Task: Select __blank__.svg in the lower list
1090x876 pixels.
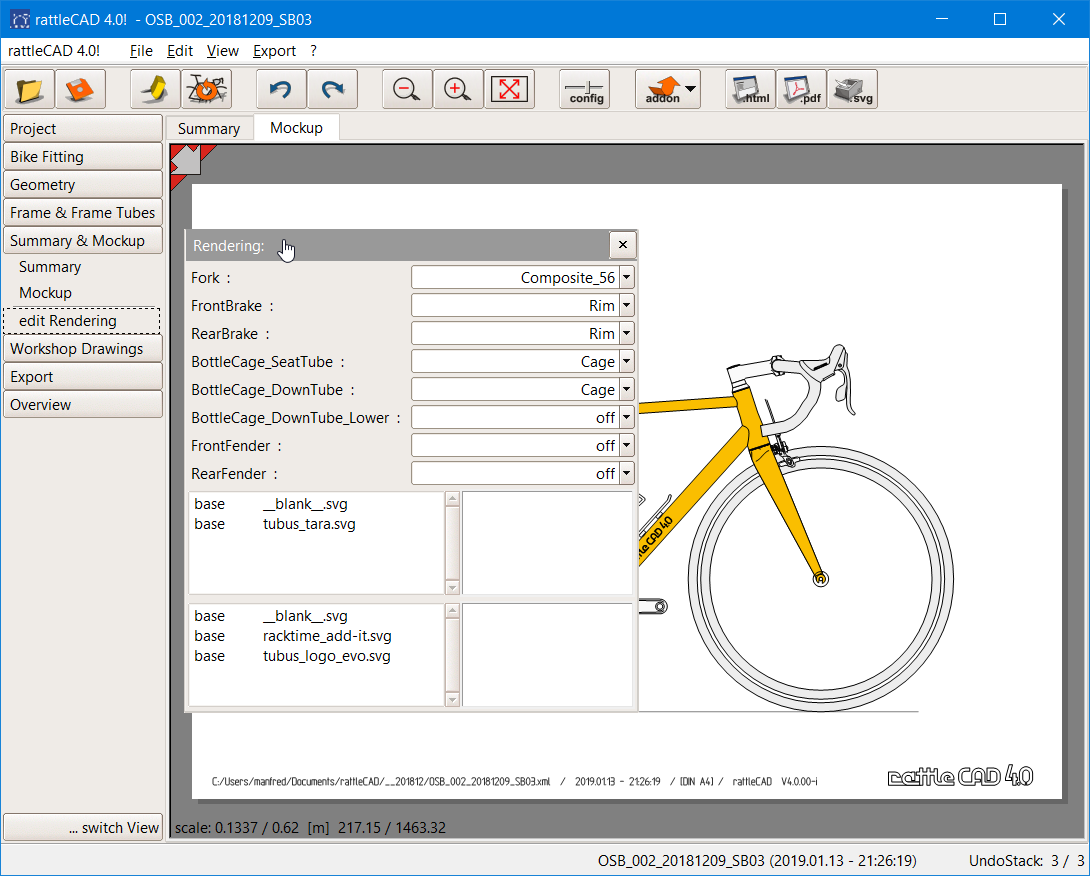Action: (x=305, y=616)
